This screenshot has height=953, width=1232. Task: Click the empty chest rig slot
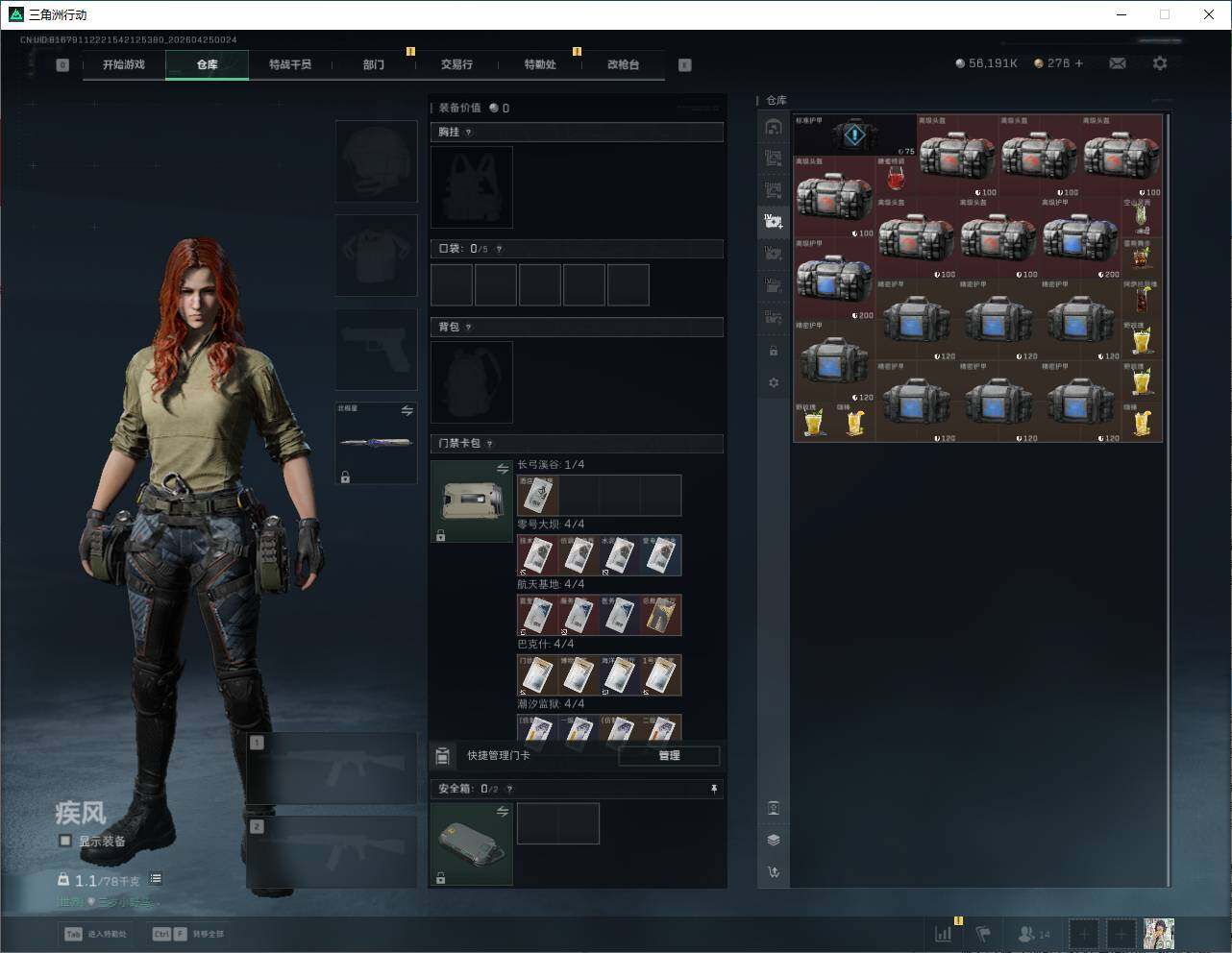pyautogui.click(x=472, y=187)
